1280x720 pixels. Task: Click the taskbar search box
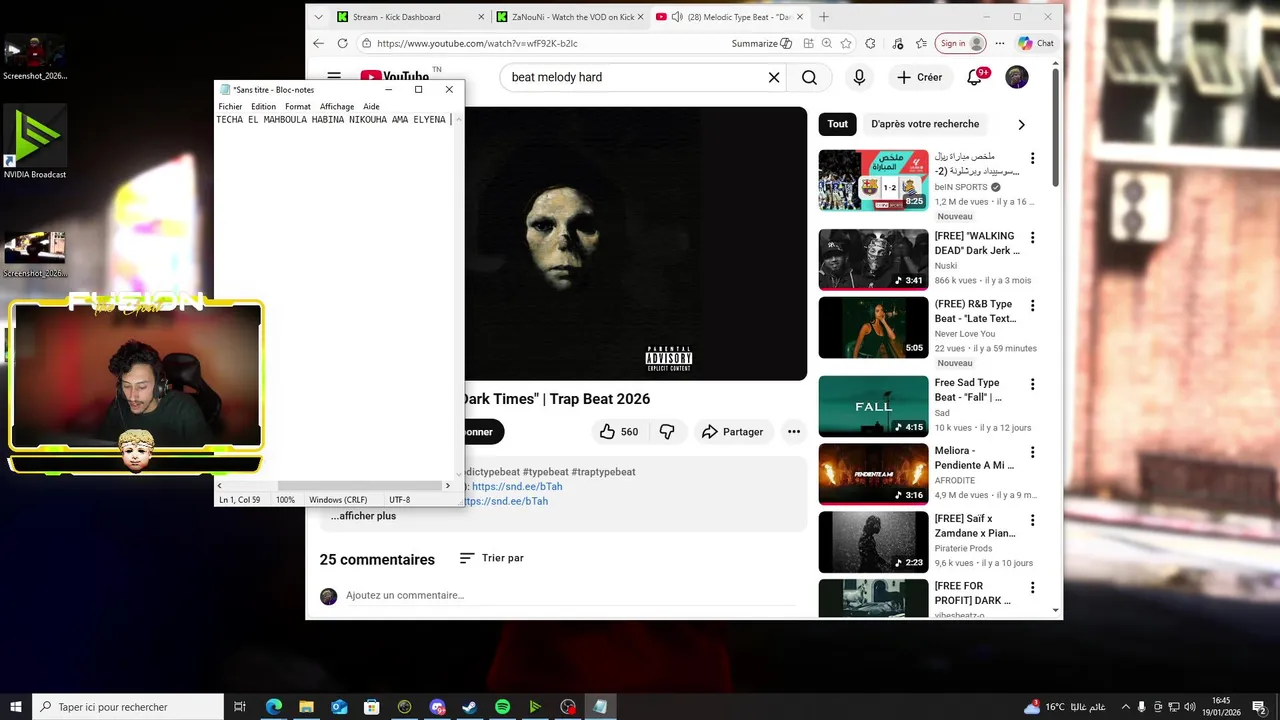pos(128,707)
